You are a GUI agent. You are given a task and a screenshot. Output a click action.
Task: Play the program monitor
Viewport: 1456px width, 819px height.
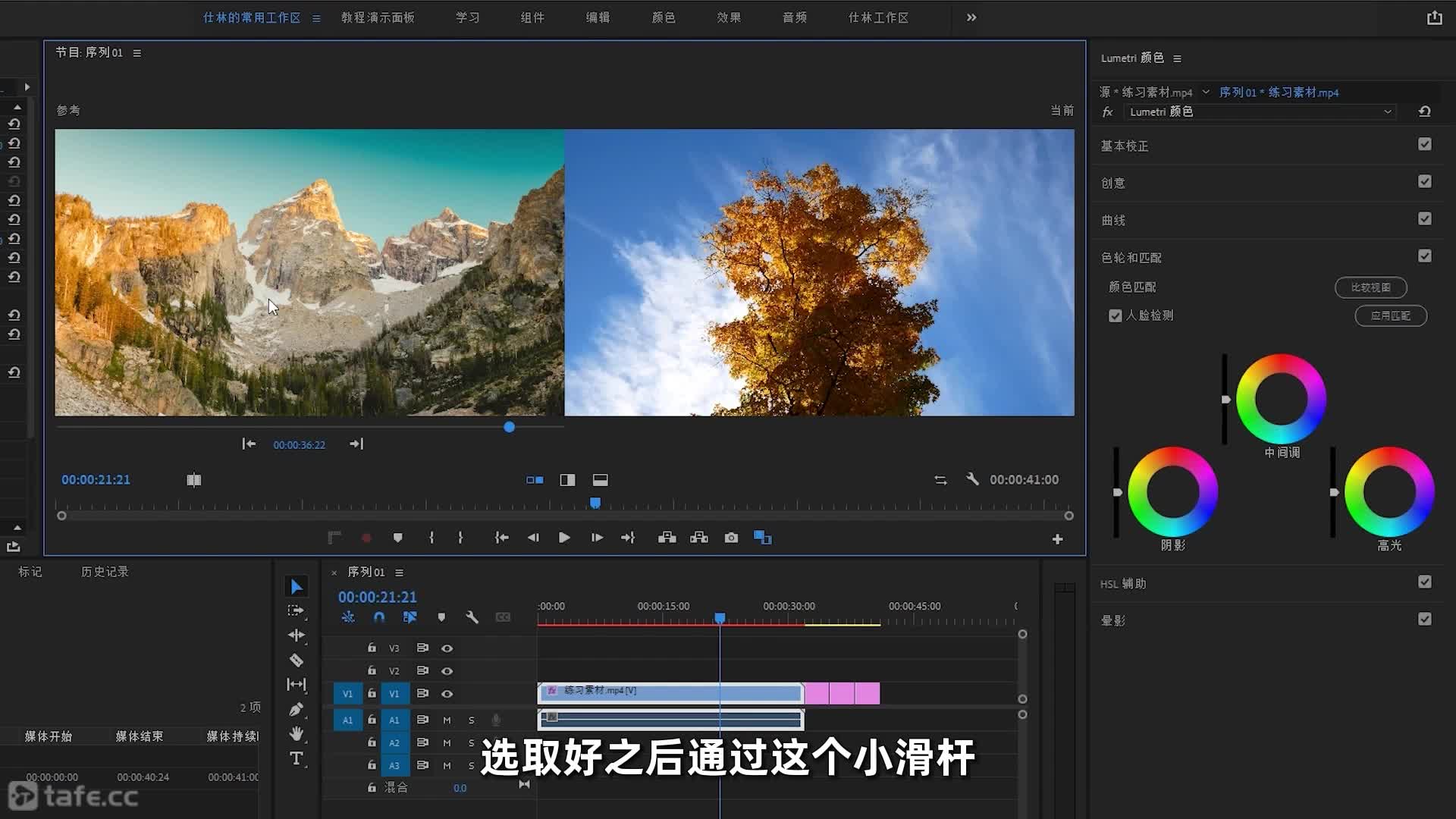tap(564, 538)
